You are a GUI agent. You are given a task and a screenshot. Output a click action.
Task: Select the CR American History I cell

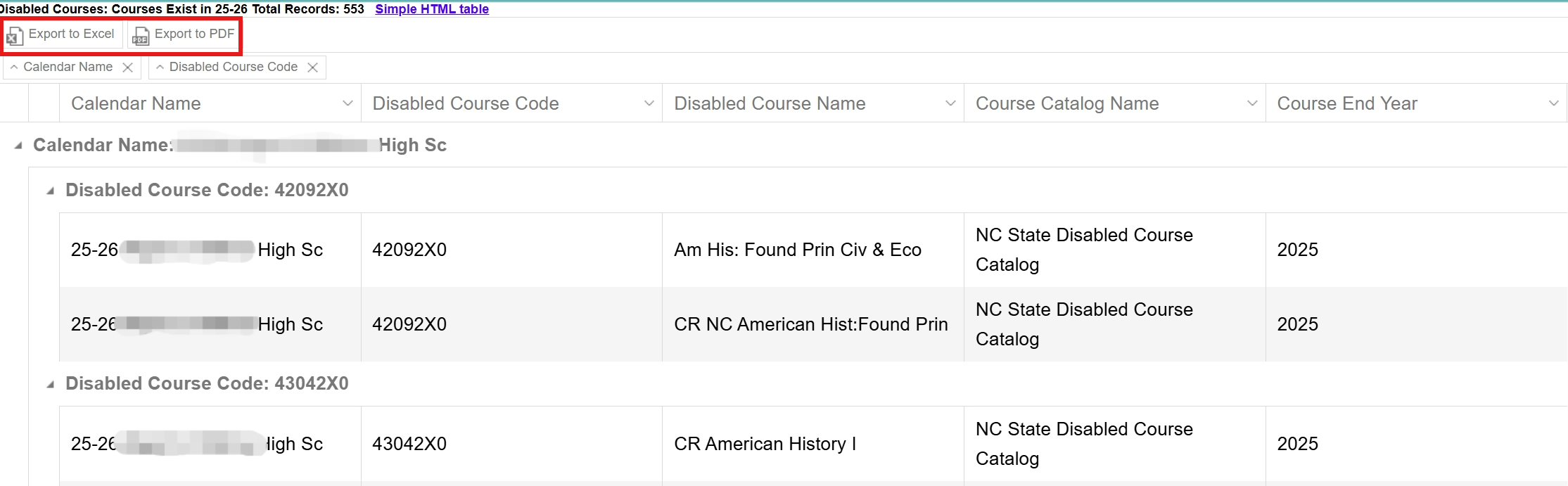tap(765, 444)
